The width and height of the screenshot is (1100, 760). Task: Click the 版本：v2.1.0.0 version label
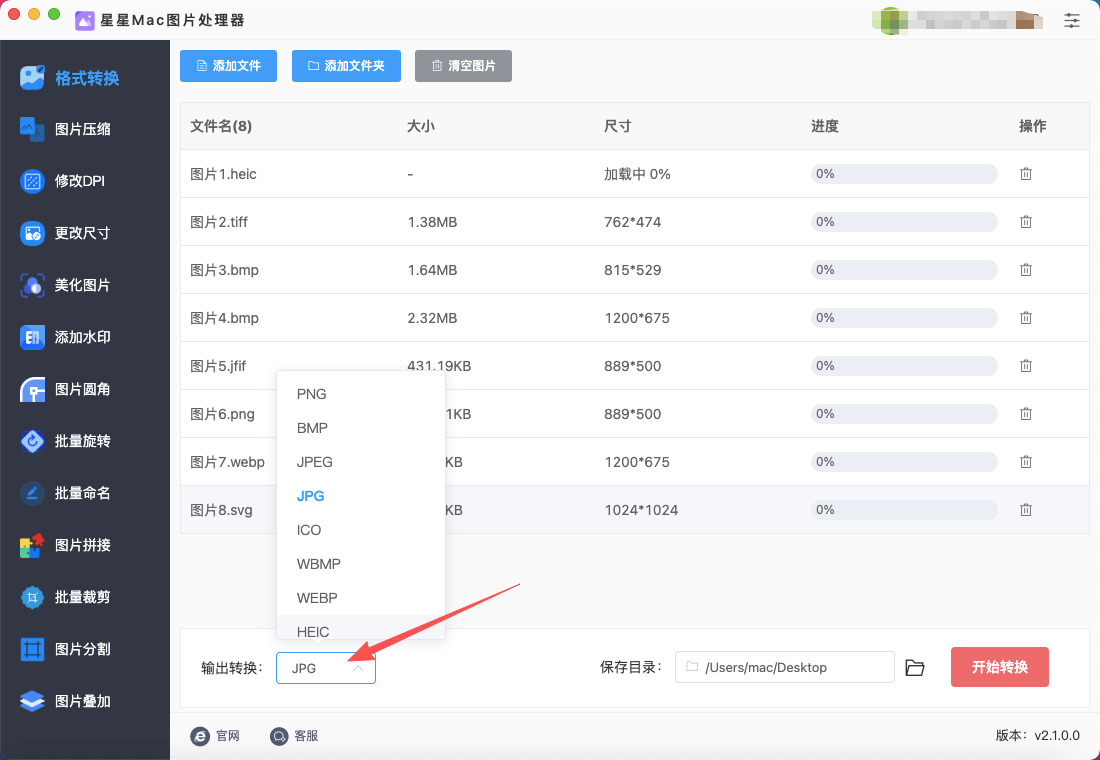tap(1038, 735)
